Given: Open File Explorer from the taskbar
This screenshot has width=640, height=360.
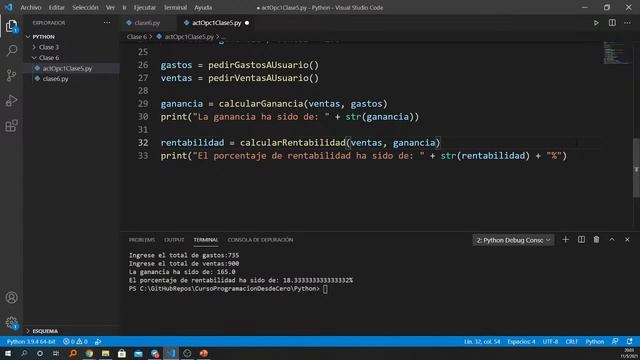Looking at the screenshot, I should [x=105, y=353].
